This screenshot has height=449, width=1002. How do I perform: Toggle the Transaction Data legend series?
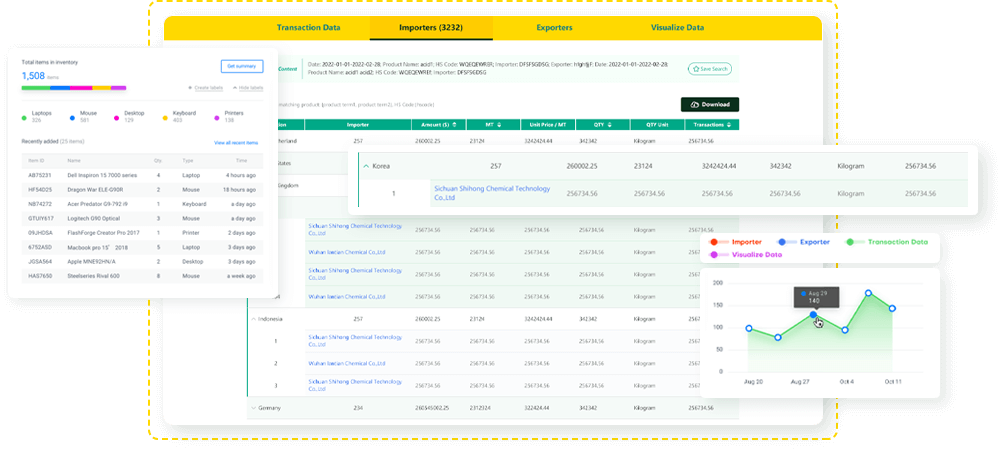[x=850, y=242]
